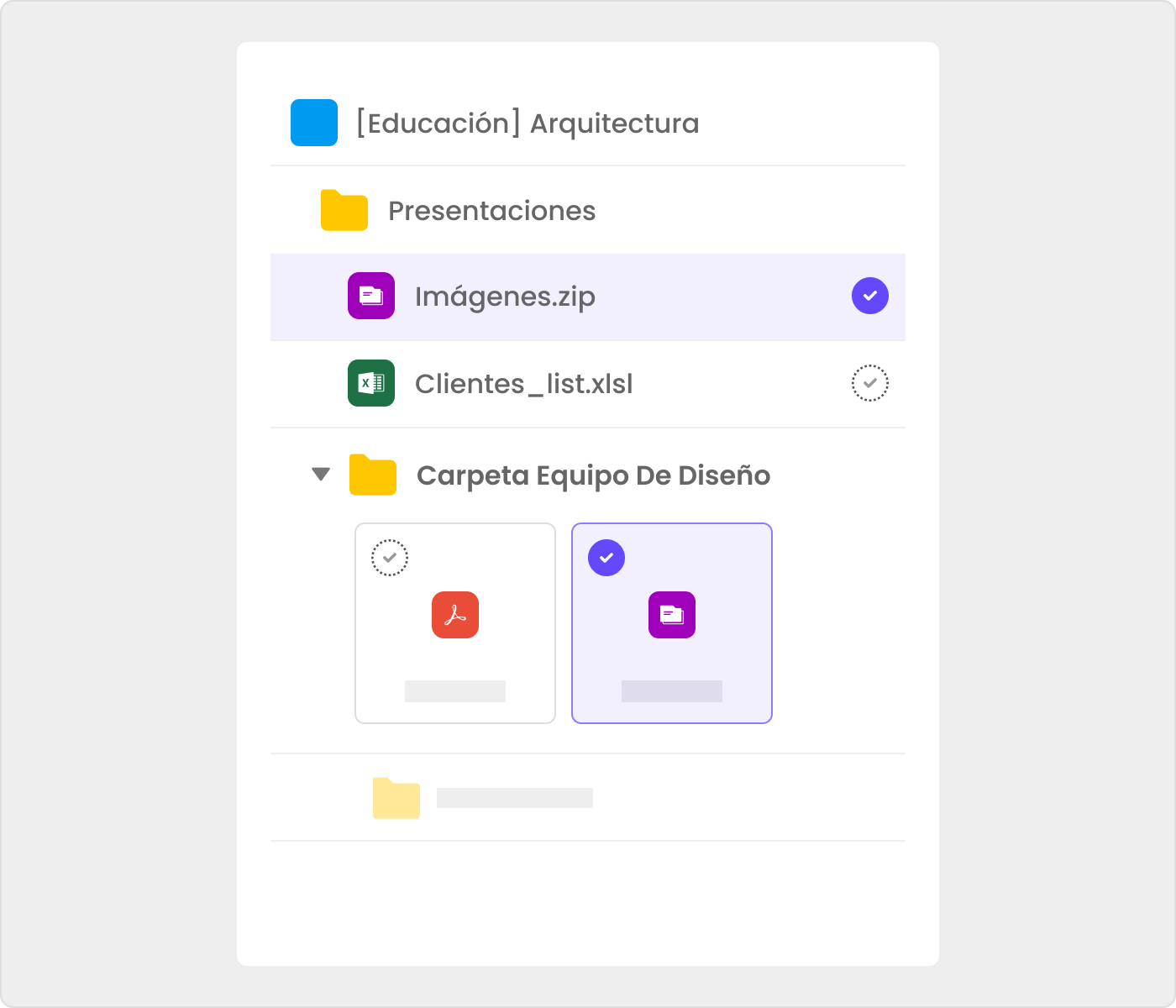The image size is (1176, 1008).
Task: Click the faded yellow folder icon at the bottom
Action: 396,798
